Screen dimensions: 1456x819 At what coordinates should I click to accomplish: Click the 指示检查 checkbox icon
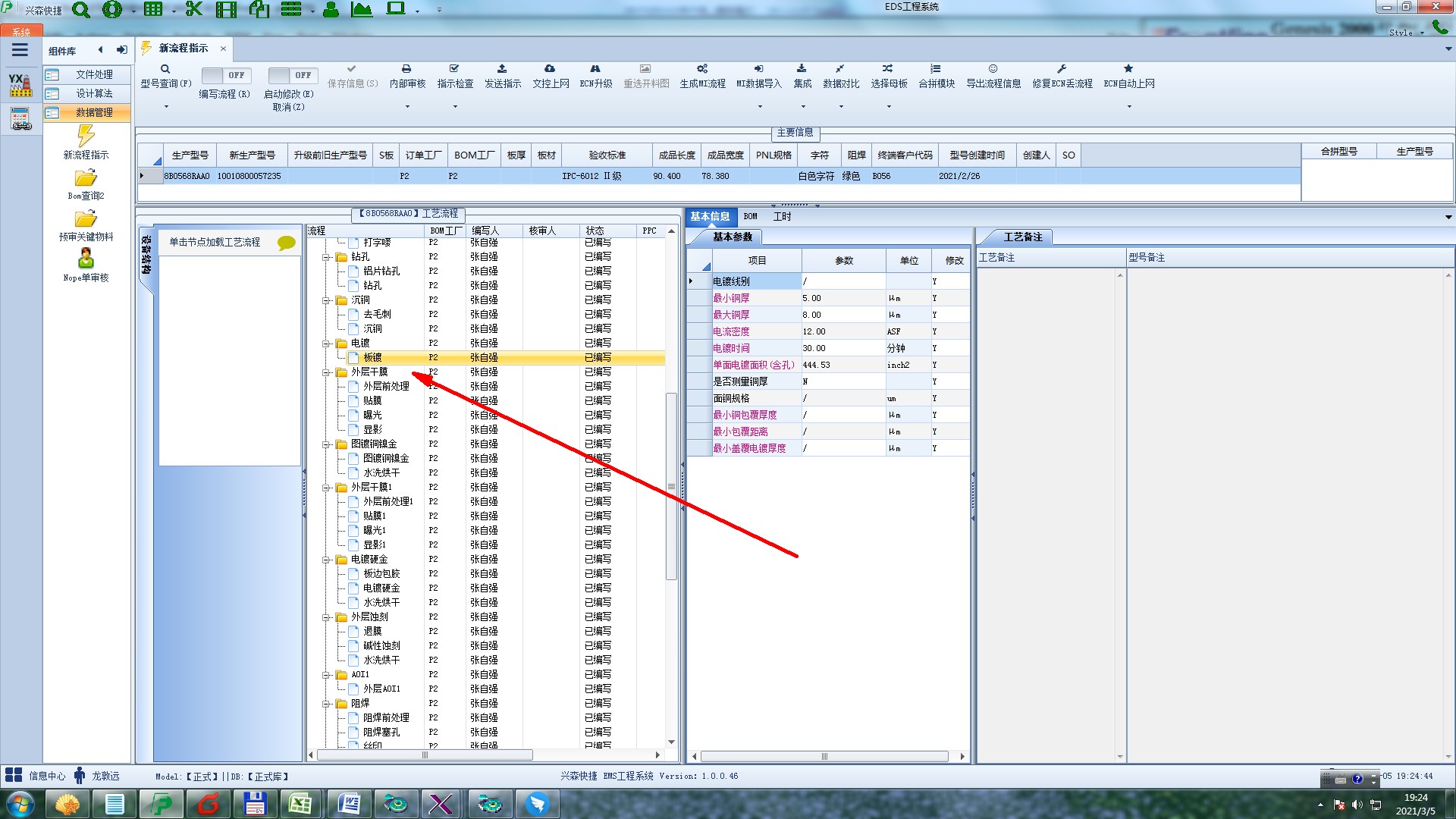(x=454, y=69)
